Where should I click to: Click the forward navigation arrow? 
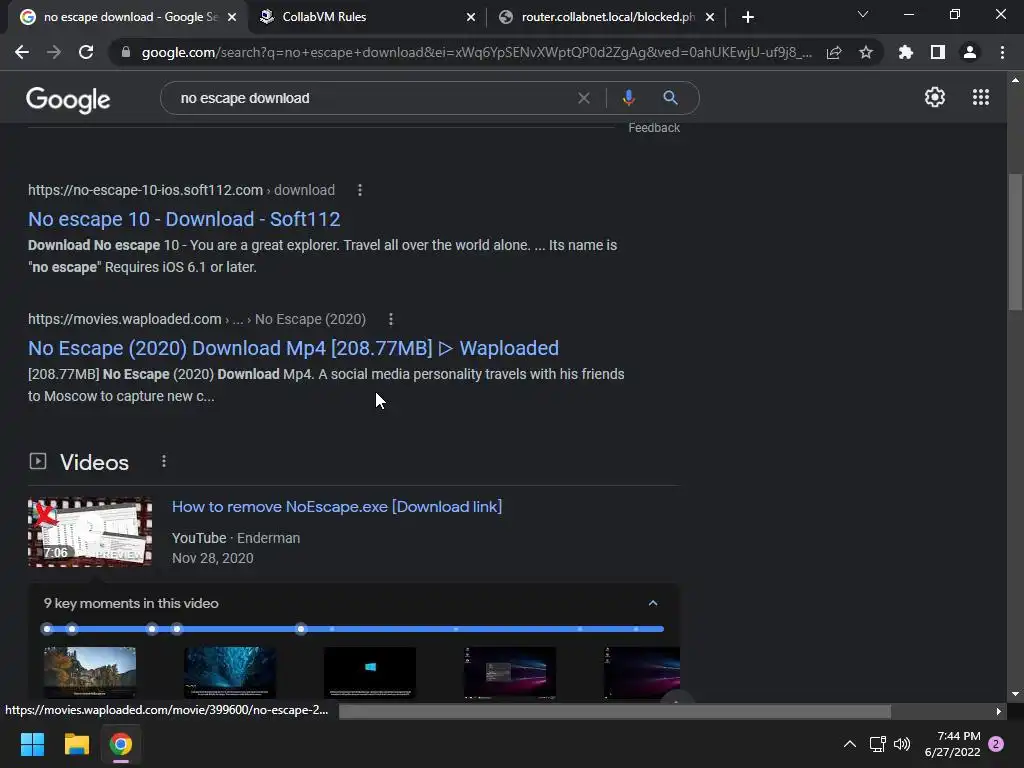click(x=54, y=52)
